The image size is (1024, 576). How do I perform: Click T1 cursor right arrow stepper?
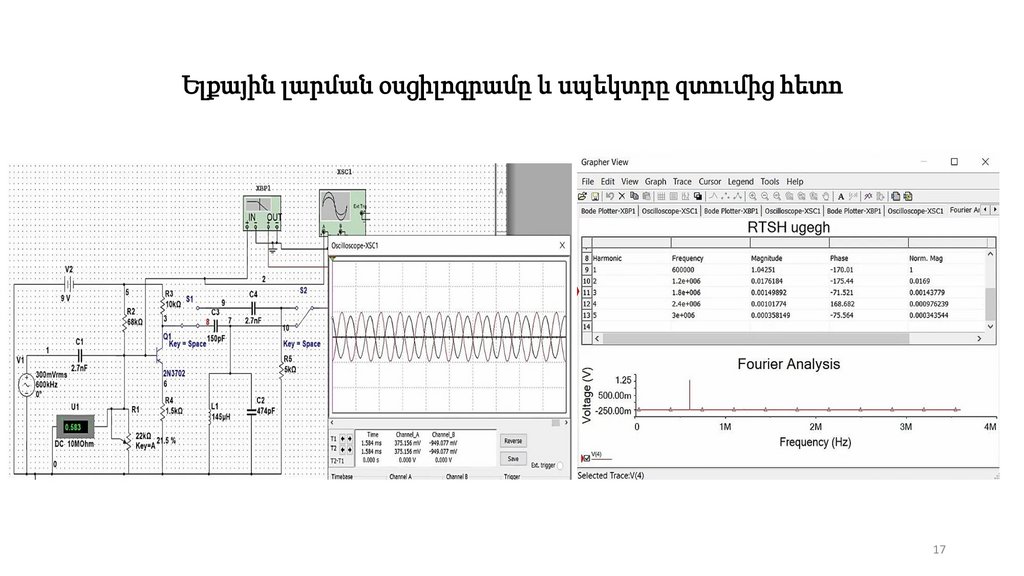(349, 439)
